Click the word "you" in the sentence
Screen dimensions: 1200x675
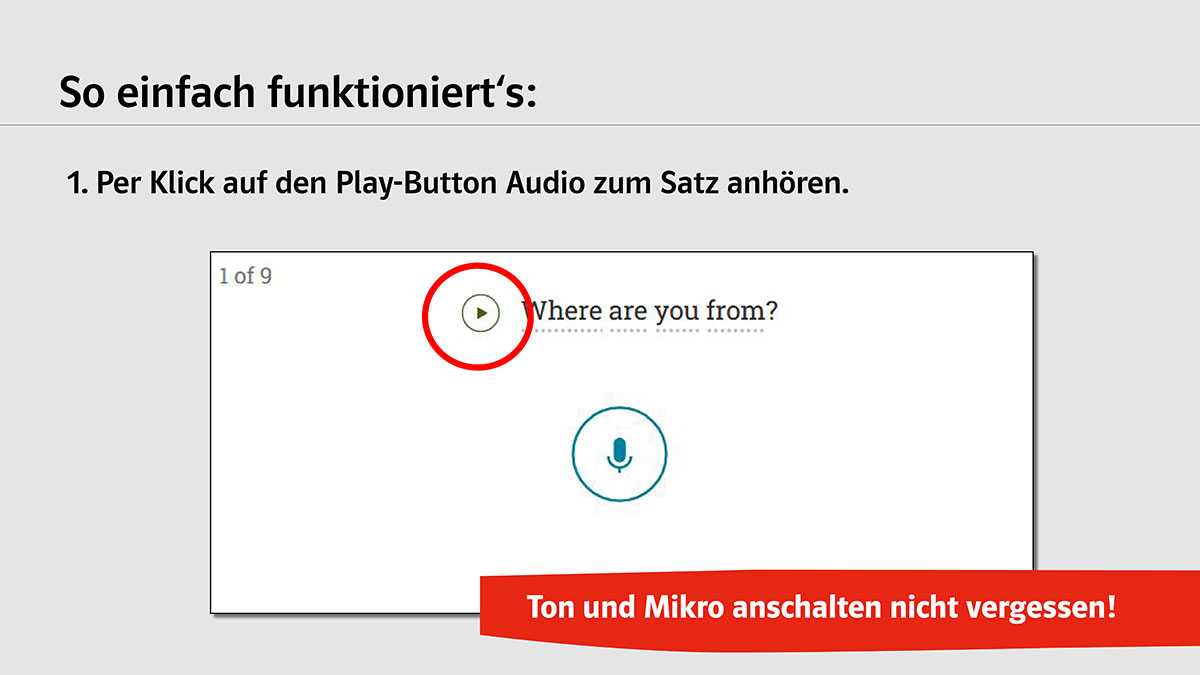tap(677, 313)
